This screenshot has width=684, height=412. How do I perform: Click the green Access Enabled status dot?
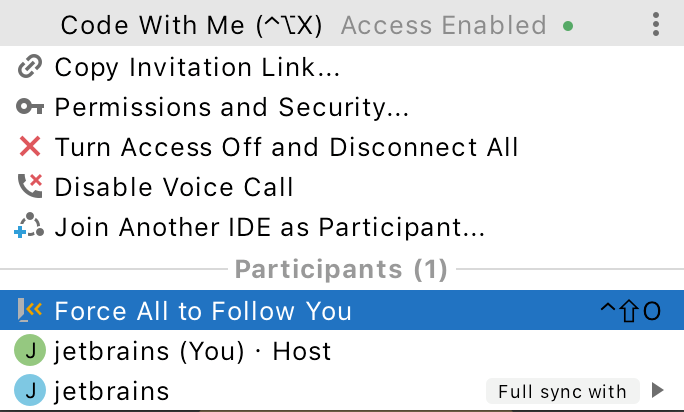(568, 26)
